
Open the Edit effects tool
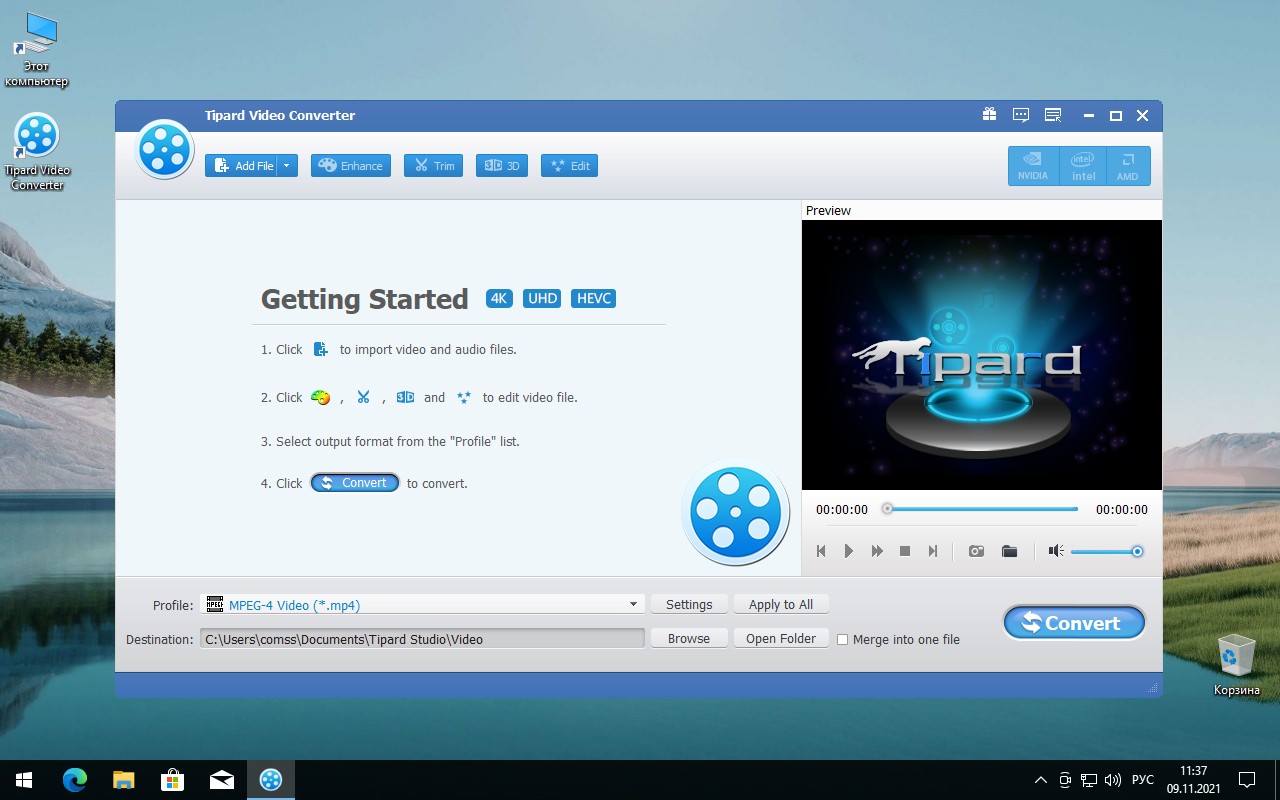(569, 166)
